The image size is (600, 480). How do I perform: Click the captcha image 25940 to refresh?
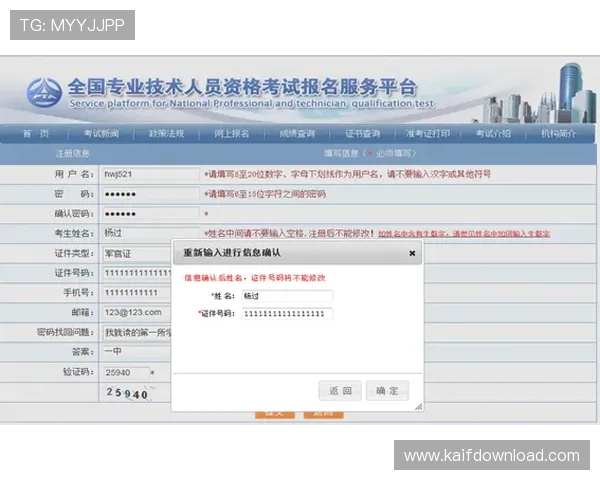pyautogui.click(x=127, y=393)
